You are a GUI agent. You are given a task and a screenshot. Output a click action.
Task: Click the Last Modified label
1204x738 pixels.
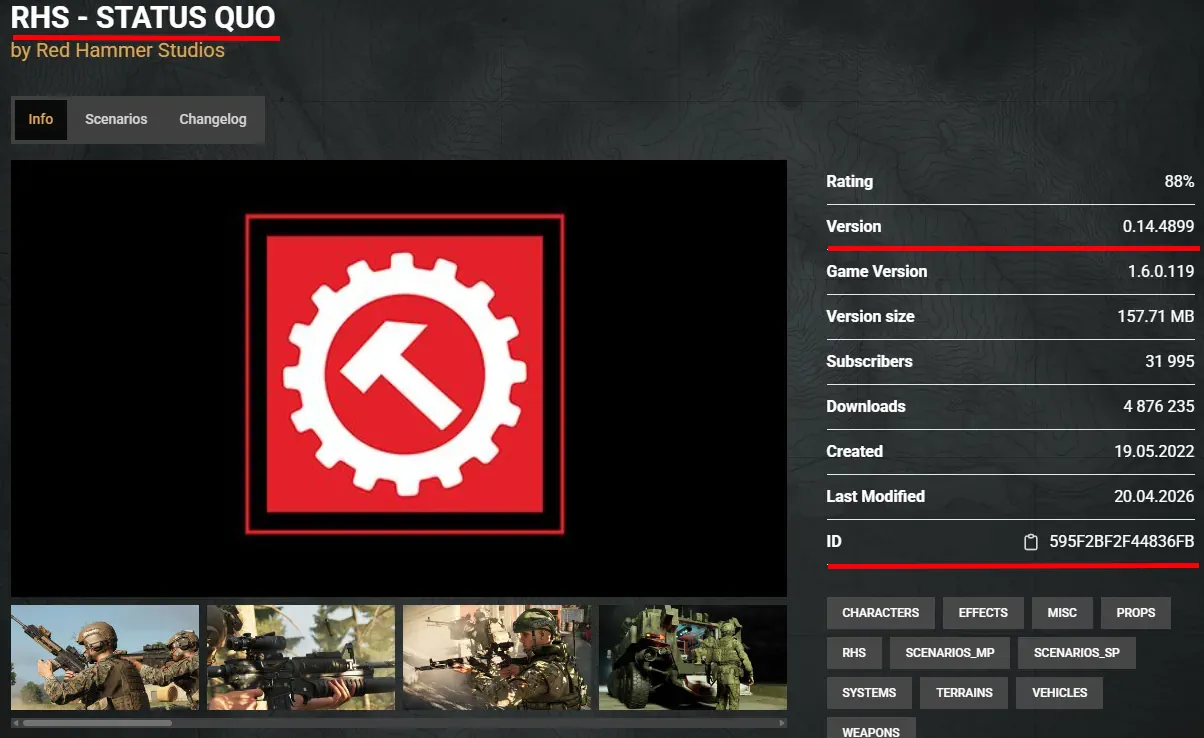[876, 497]
